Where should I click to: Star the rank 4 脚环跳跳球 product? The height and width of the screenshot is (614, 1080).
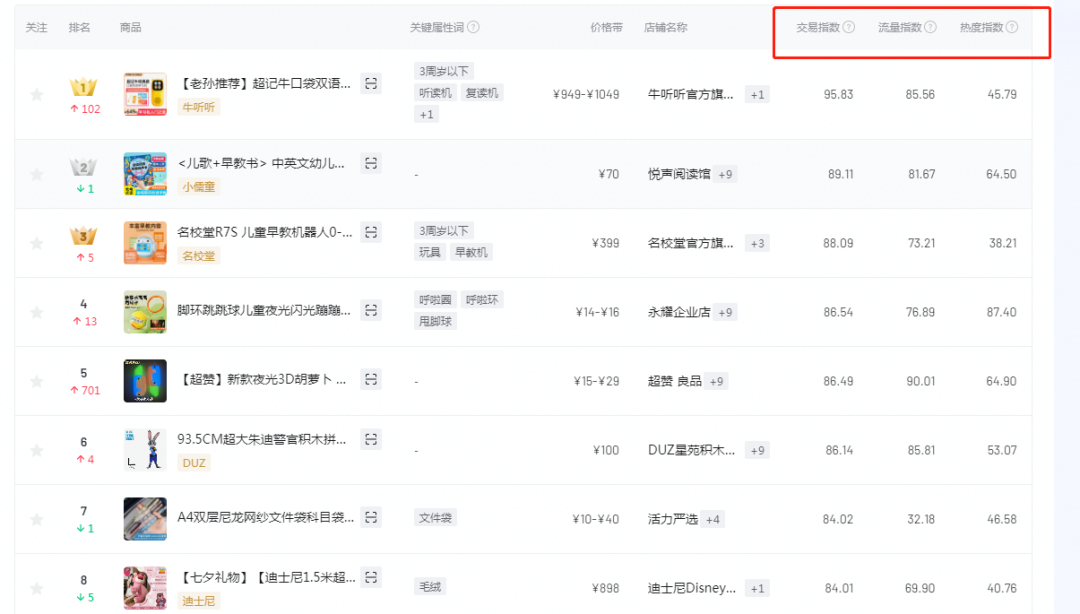37,312
